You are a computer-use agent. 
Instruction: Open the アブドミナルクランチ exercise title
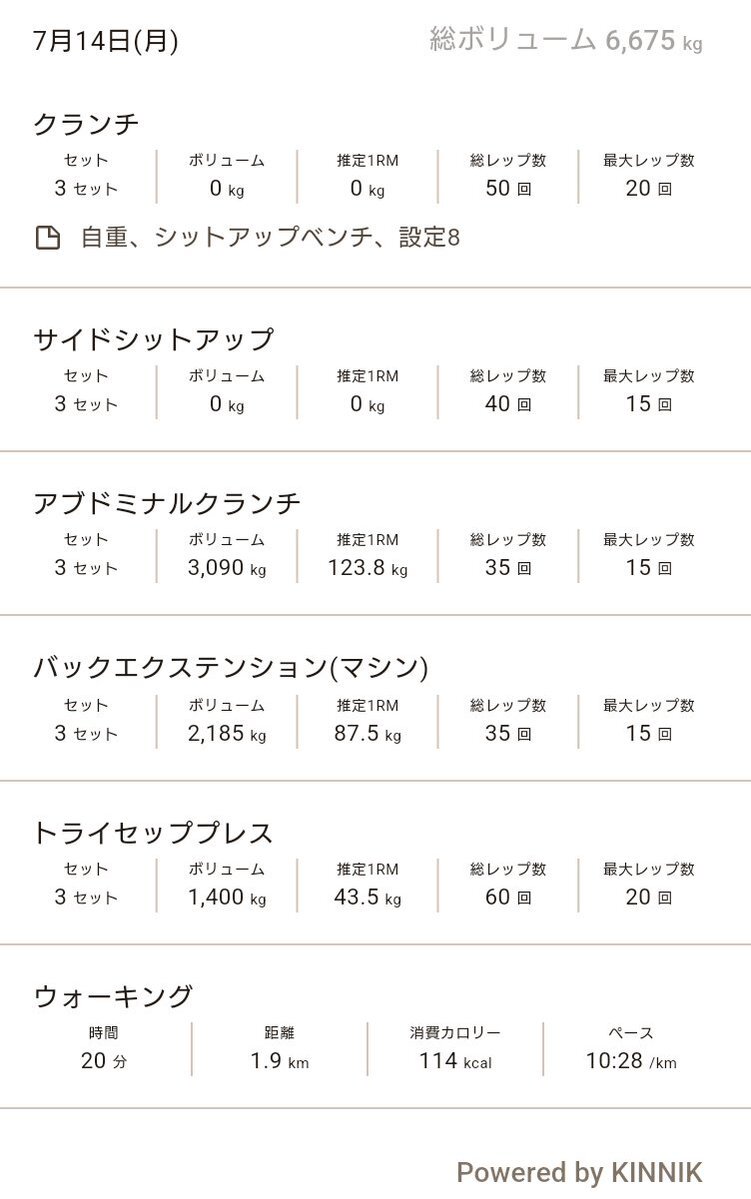coord(167,503)
